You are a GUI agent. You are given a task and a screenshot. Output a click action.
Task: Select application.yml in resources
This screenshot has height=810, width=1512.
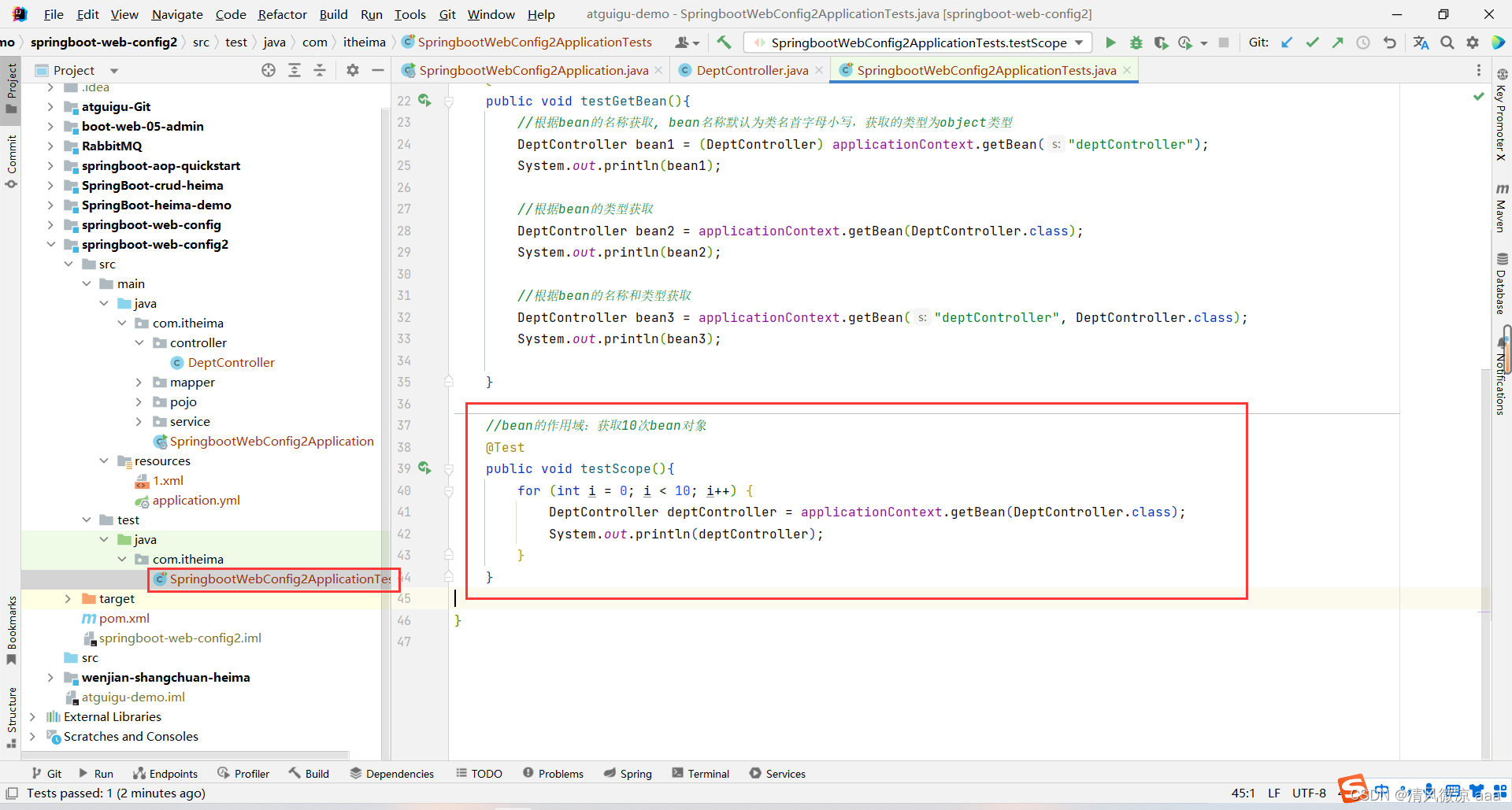196,500
